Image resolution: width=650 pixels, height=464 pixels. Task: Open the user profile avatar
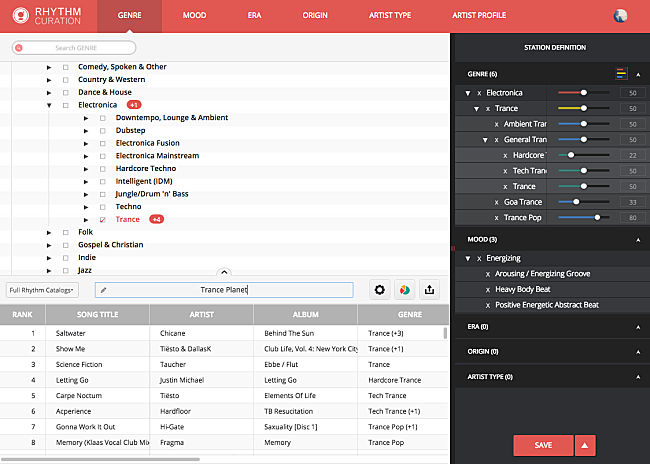click(x=620, y=16)
